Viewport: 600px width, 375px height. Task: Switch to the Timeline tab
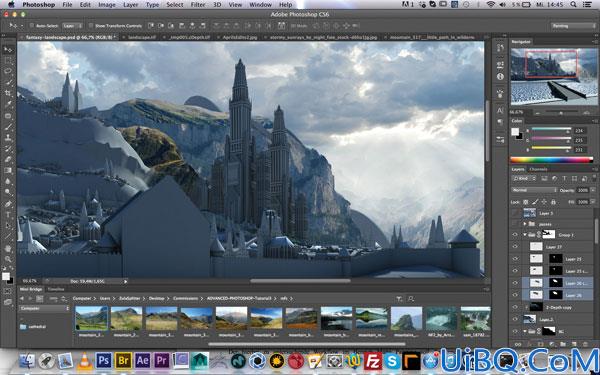point(56,290)
